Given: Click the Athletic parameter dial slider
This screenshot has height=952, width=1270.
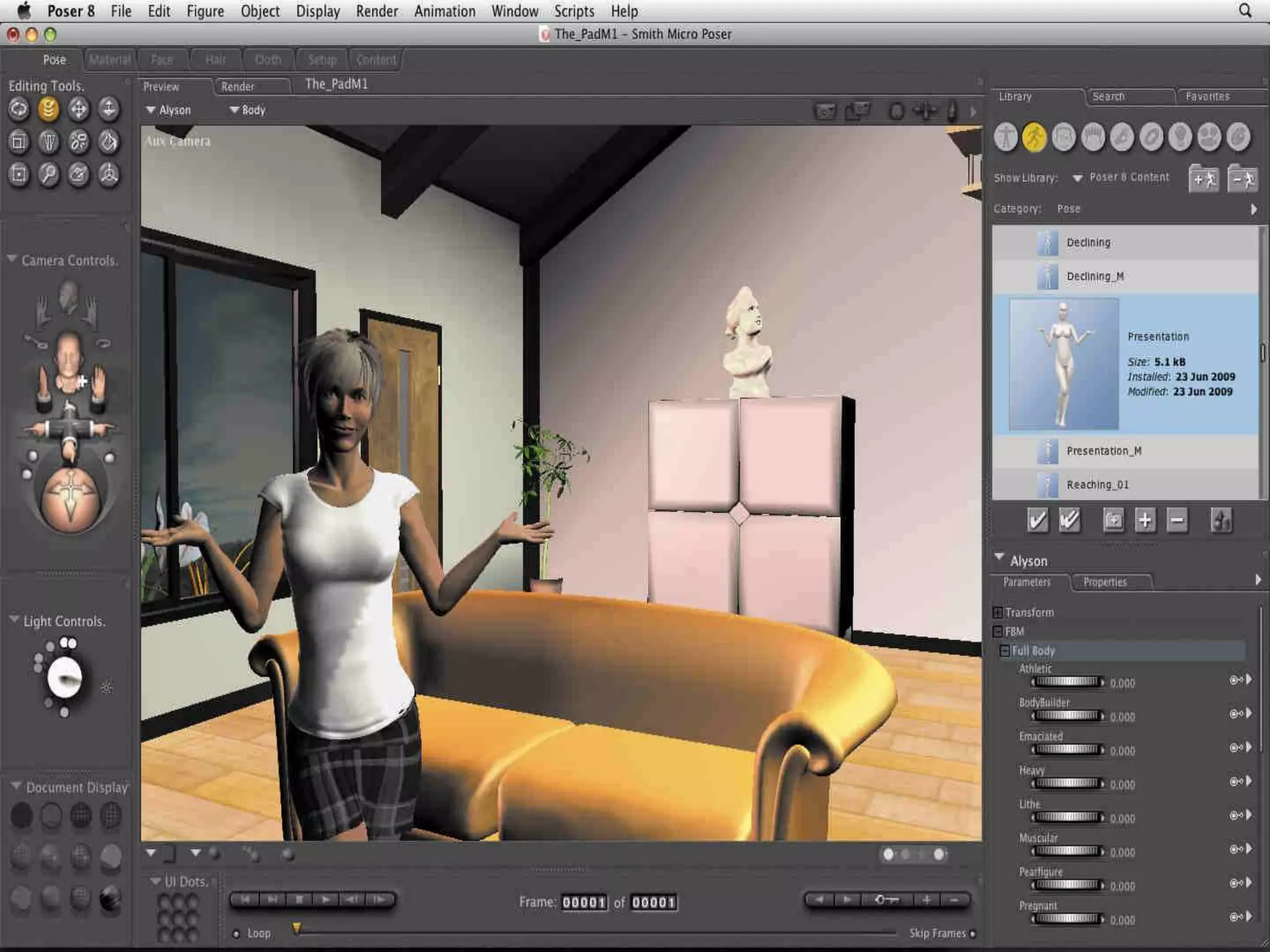Looking at the screenshot, I should click(x=1067, y=682).
